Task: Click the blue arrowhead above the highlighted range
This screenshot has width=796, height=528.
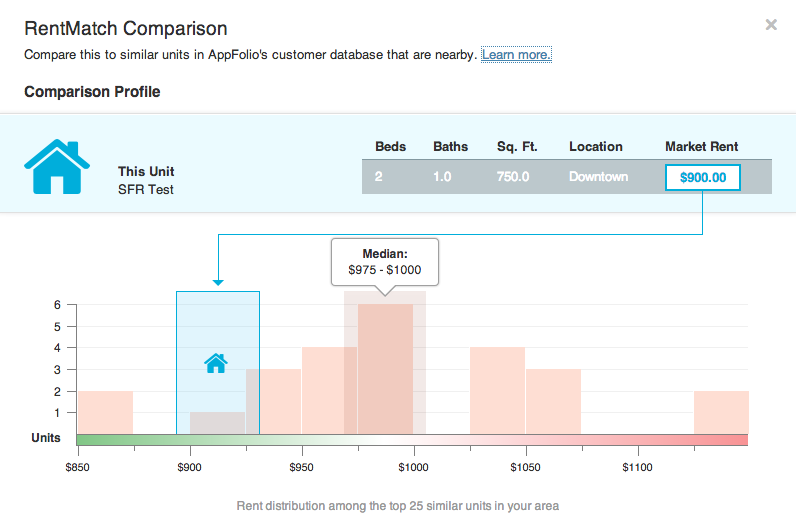Action: coord(218,284)
